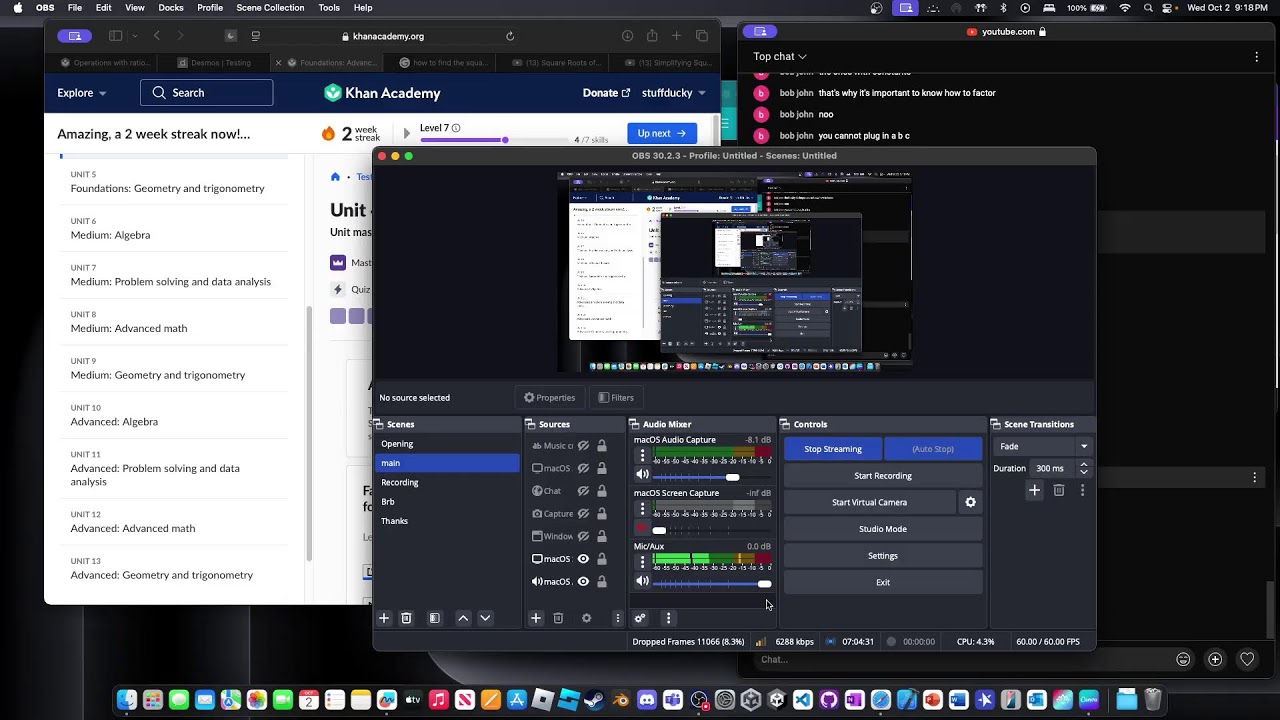Mute the macOS Audio Capture speaker icon
Image resolution: width=1280 pixels, height=720 pixels.
[642, 475]
